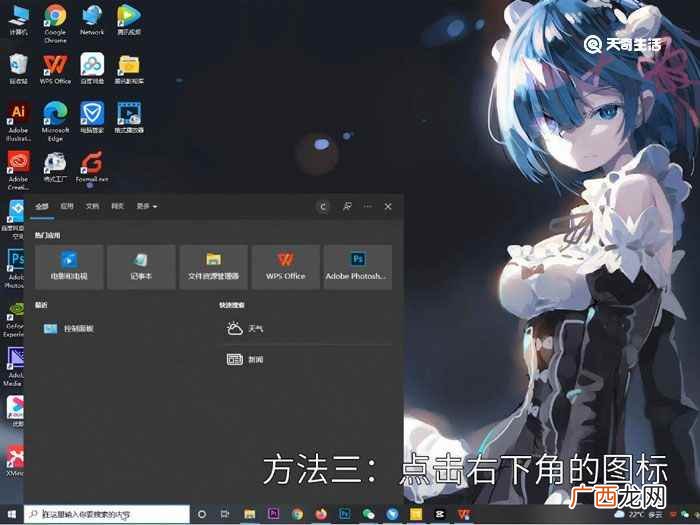Open WeChat from the taskbar
Viewport: 700px width, 525px height.
pyautogui.click(x=369, y=515)
